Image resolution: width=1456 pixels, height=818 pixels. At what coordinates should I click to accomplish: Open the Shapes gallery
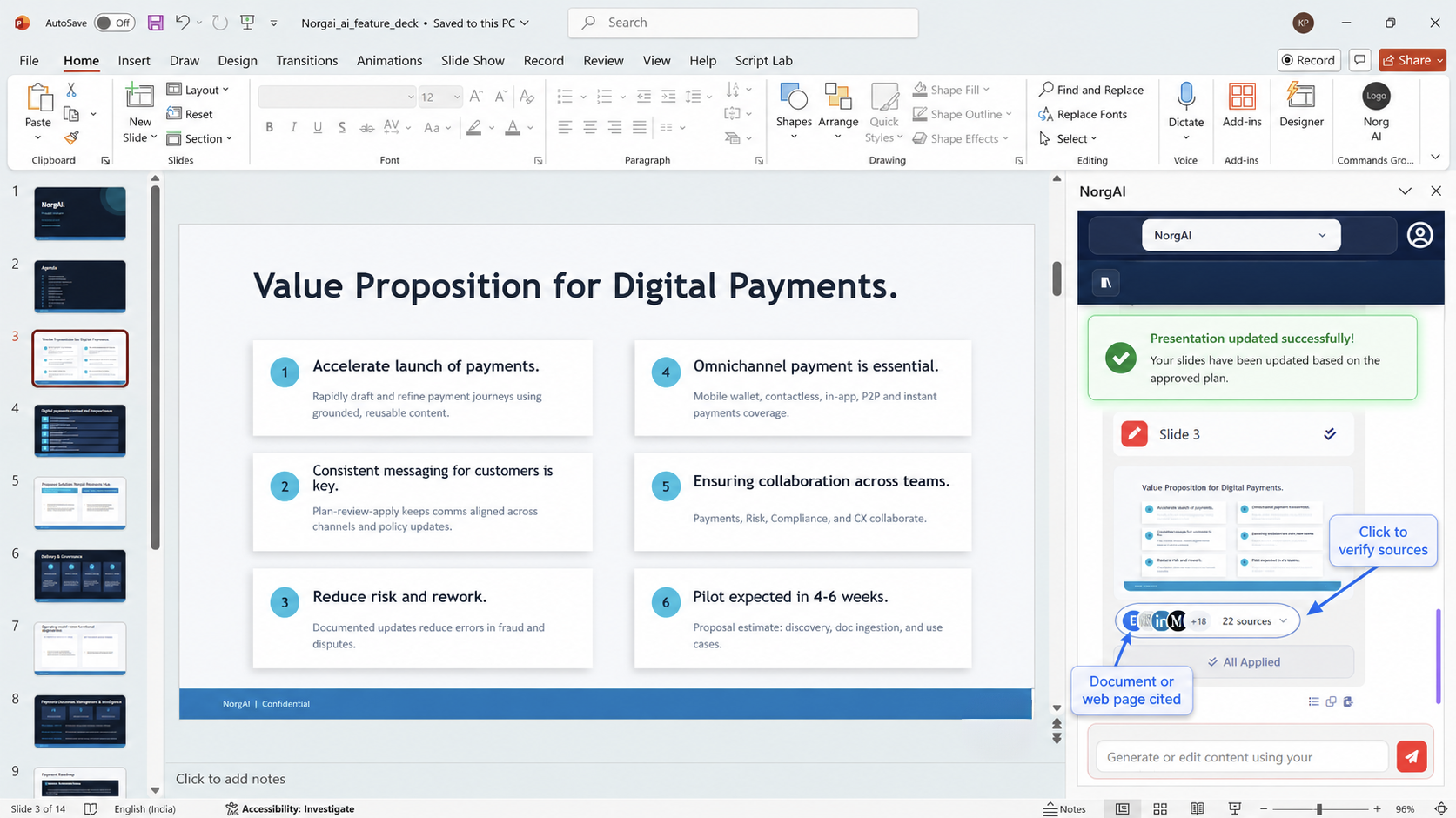point(794,113)
